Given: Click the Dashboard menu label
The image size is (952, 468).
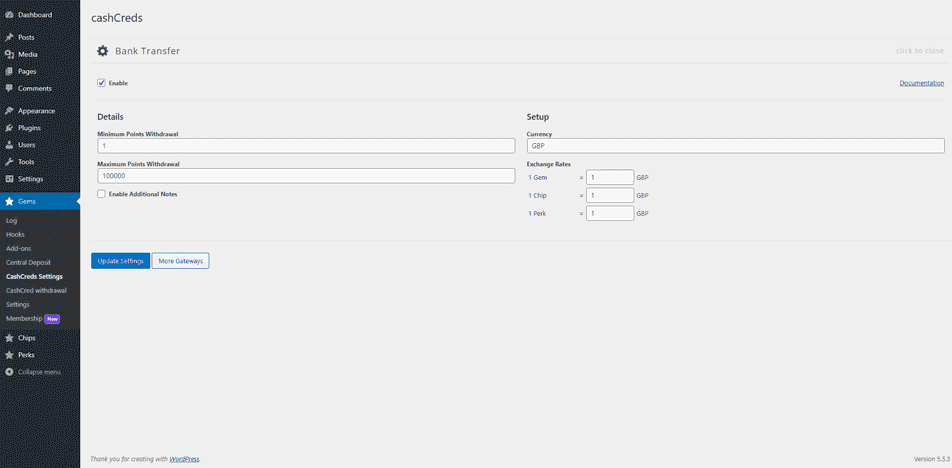Looking at the screenshot, I should coord(35,15).
